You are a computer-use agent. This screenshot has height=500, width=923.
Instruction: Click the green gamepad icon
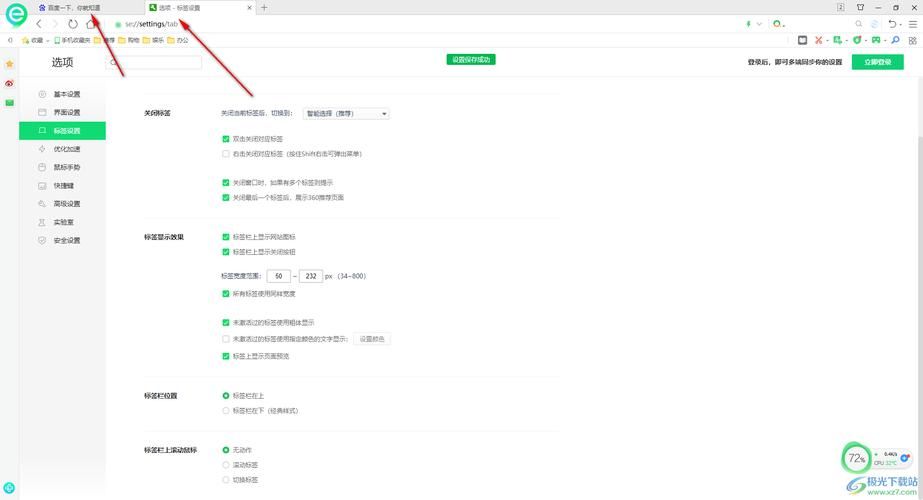876,40
